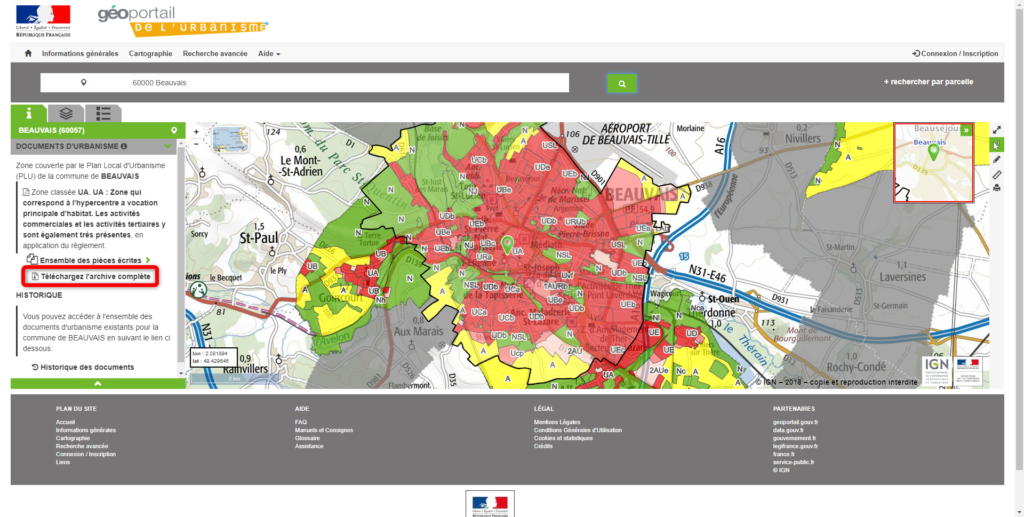Viewport: 1024px width, 517px height.
Task: Locate commune with the pin next to BEAUVAIS (60057)
Action: tap(174, 131)
